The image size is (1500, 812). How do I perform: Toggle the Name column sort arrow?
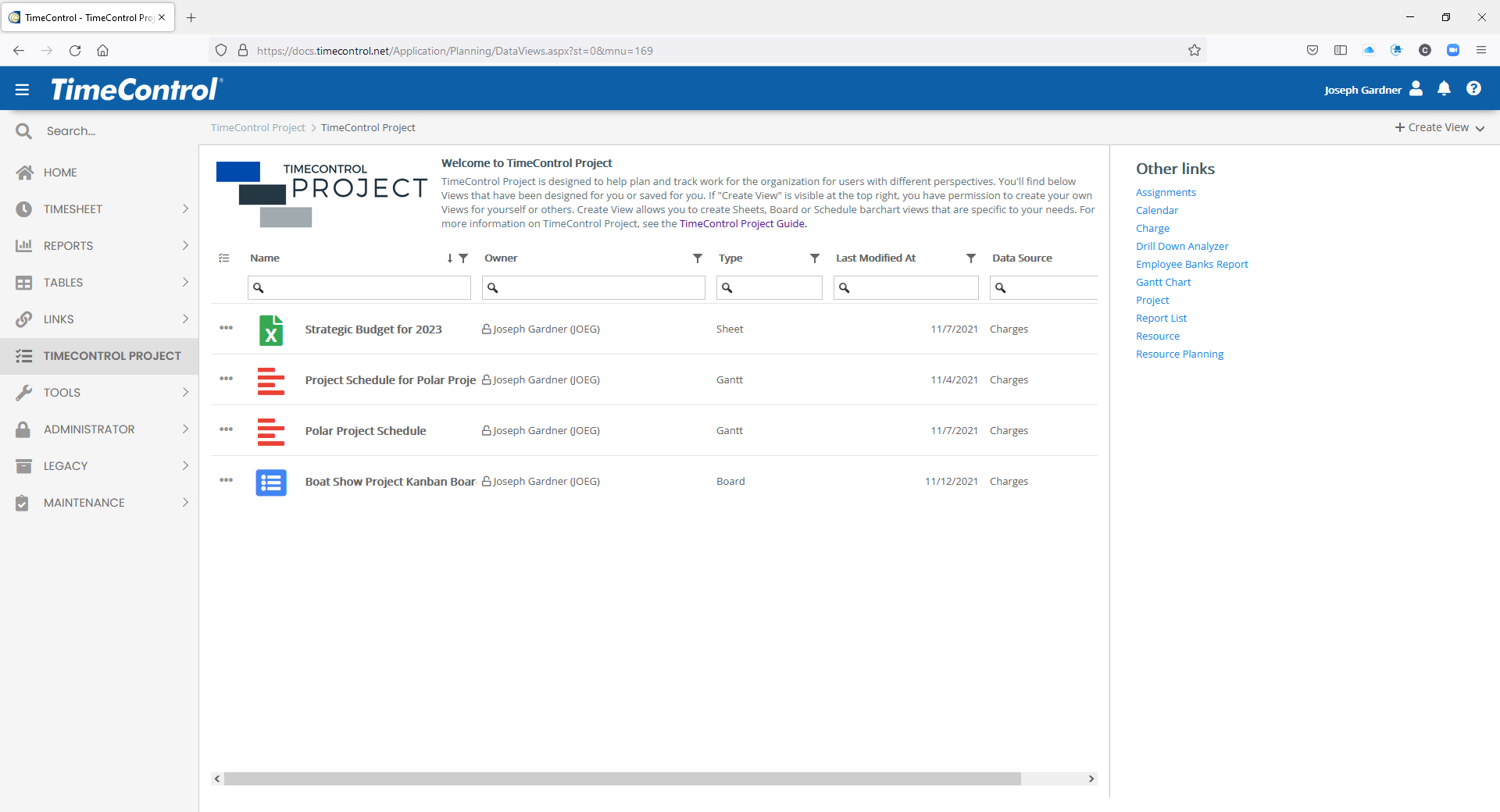click(450, 258)
